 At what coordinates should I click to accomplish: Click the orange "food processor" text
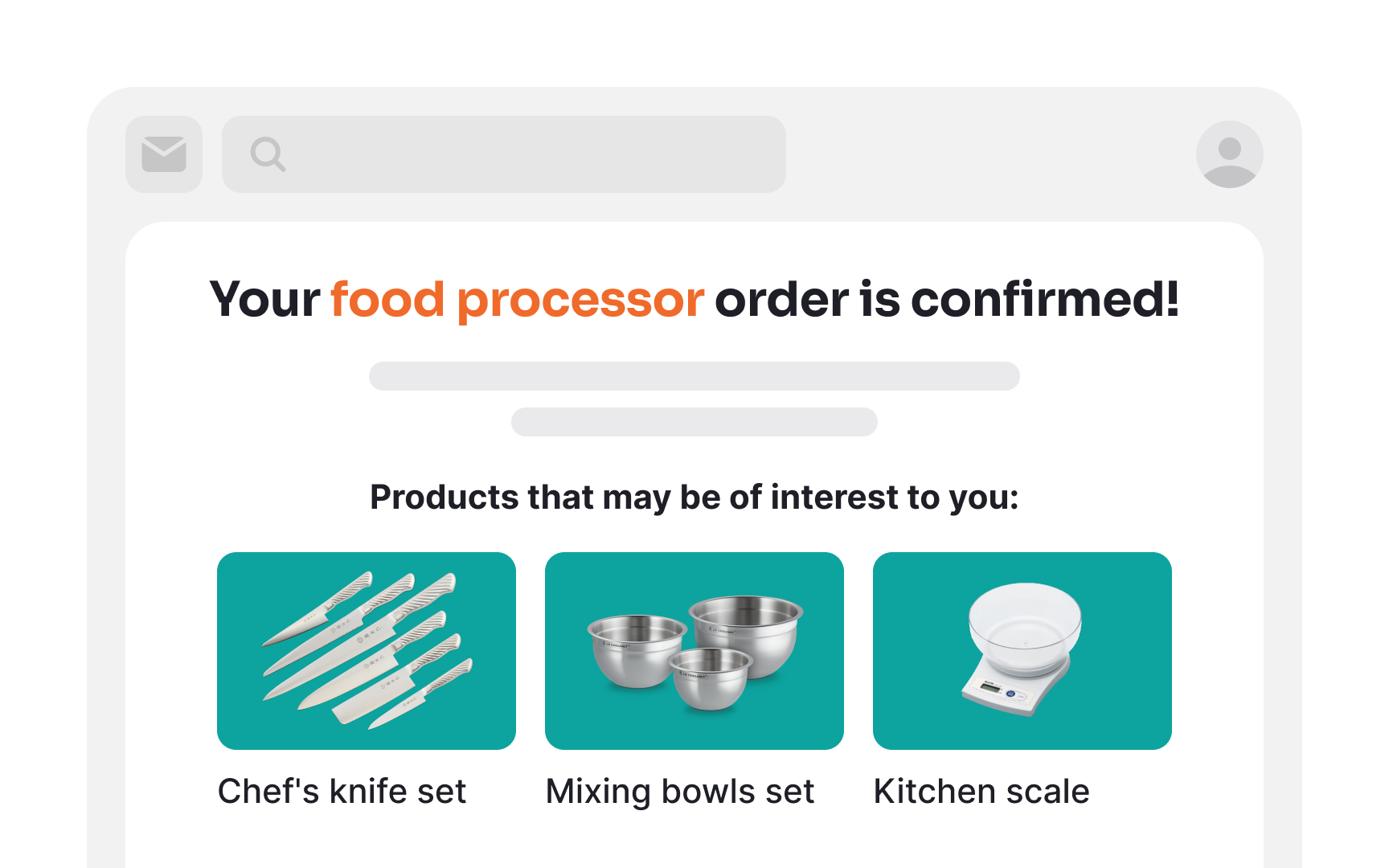tap(517, 300)
